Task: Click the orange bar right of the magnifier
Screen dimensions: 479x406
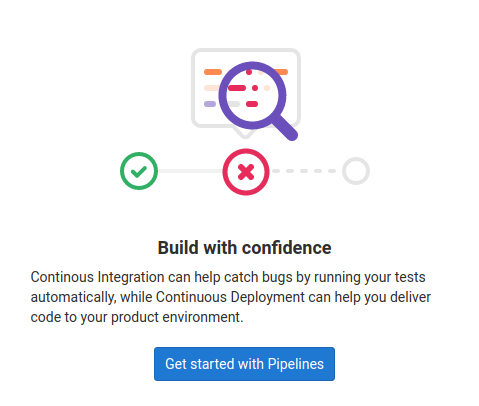Action: tap(282, 72)
